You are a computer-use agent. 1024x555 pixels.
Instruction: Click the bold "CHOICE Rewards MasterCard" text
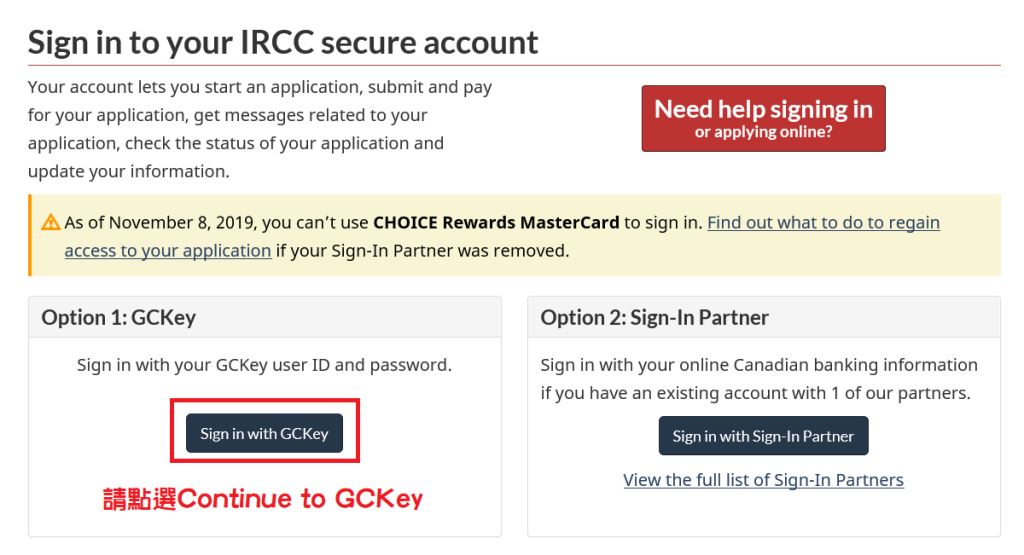(x=496, y=223)
